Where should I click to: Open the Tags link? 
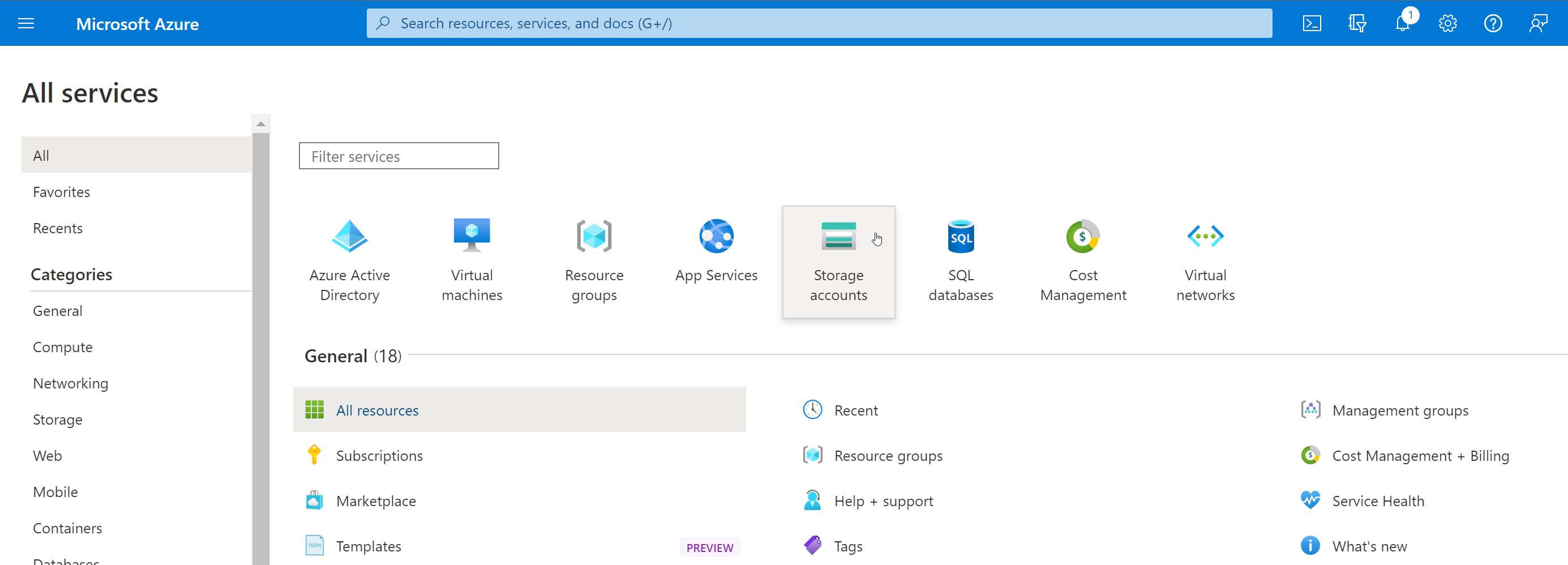pos(848,546)
